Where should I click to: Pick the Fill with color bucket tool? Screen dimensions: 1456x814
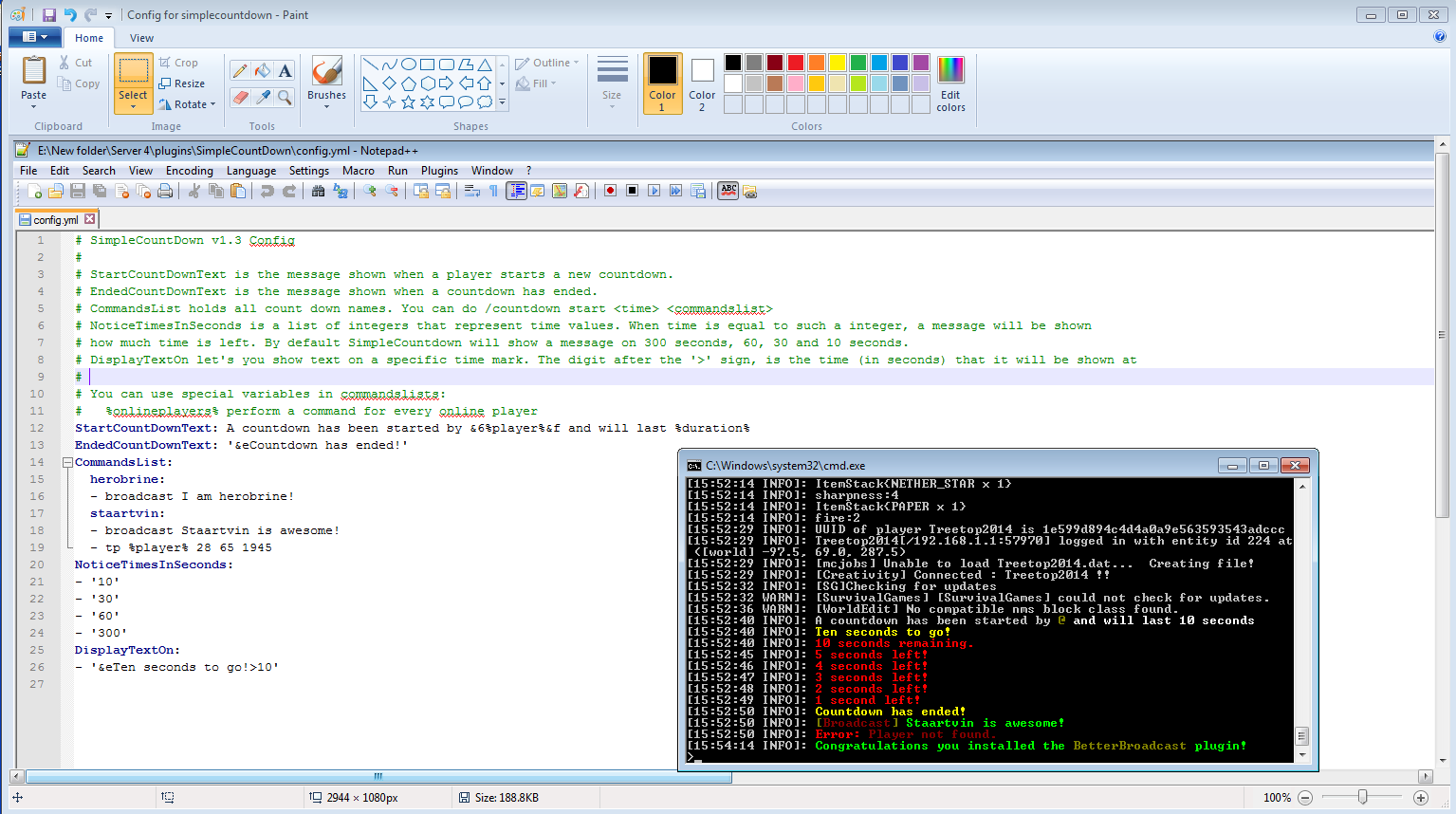263,70
